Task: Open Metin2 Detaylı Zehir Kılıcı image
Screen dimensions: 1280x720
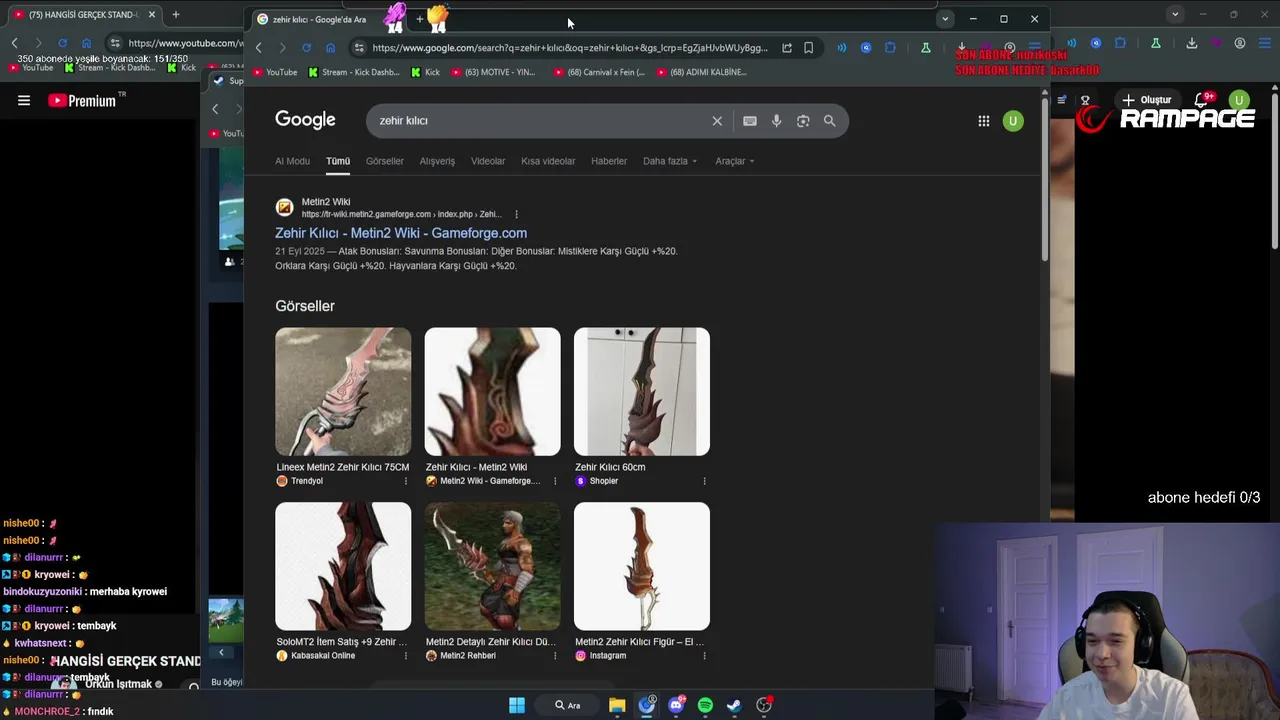Action: pos(492,566)
